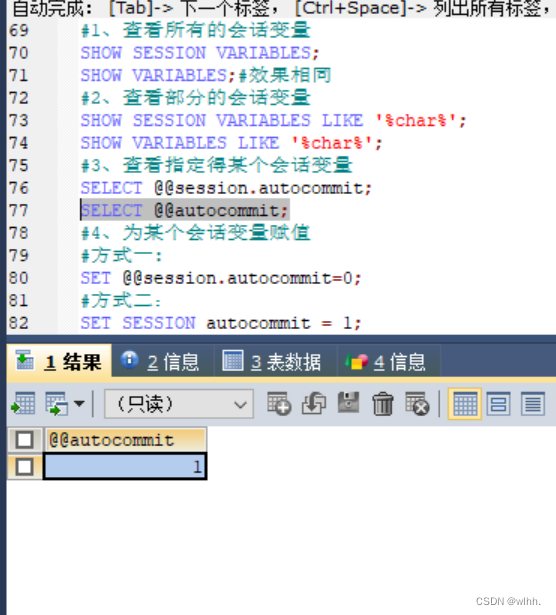The image size is (556, 615).
Task: Click comment #1、查看所有的会话变量
Action: [196, 30]
